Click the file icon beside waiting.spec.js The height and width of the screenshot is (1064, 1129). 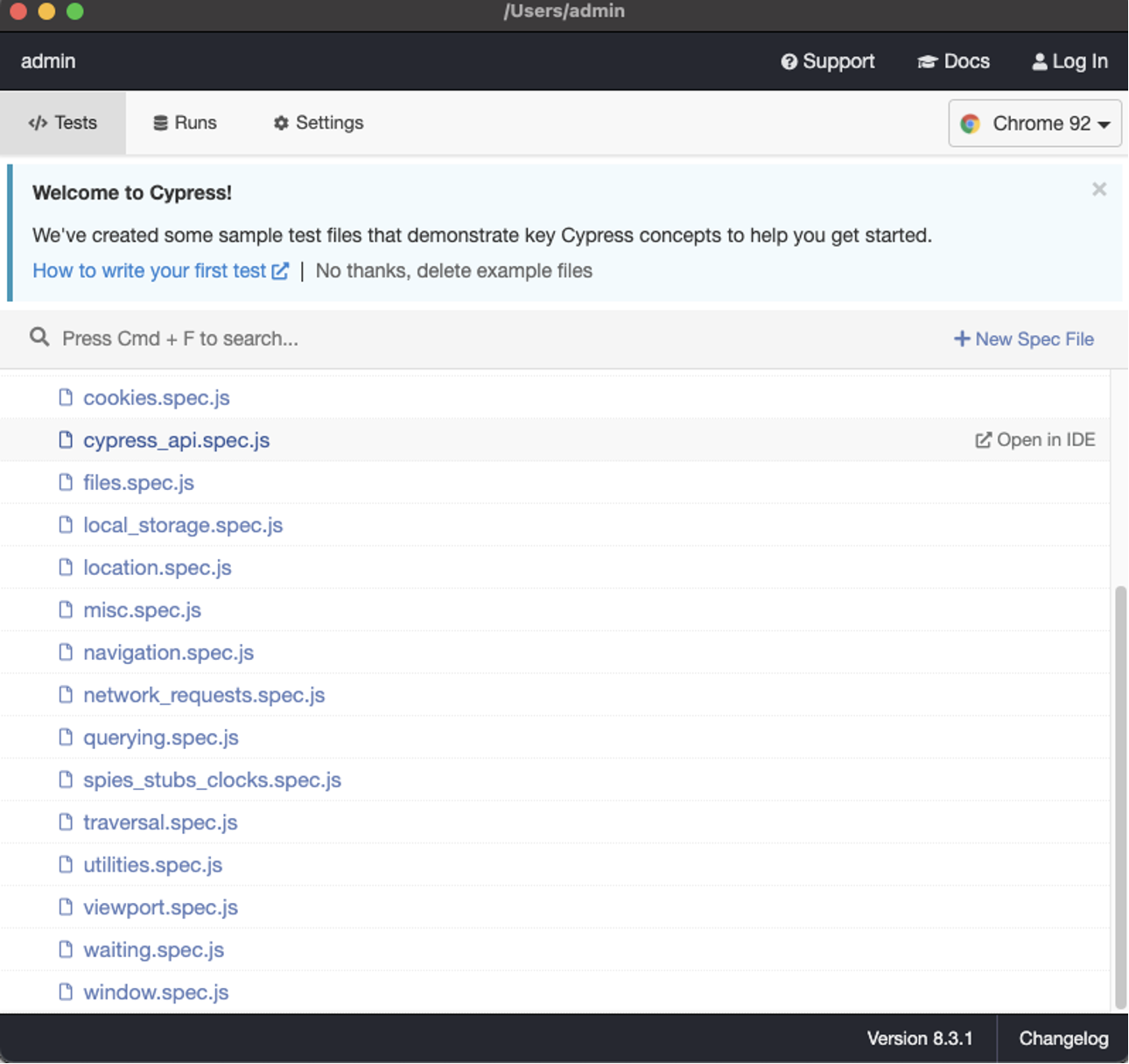66,948
